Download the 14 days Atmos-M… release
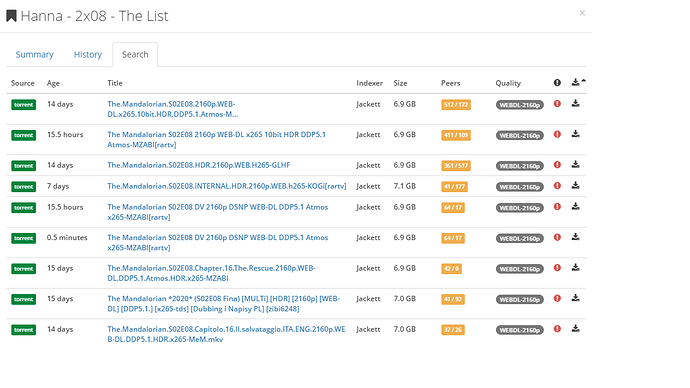 [575, 104]
